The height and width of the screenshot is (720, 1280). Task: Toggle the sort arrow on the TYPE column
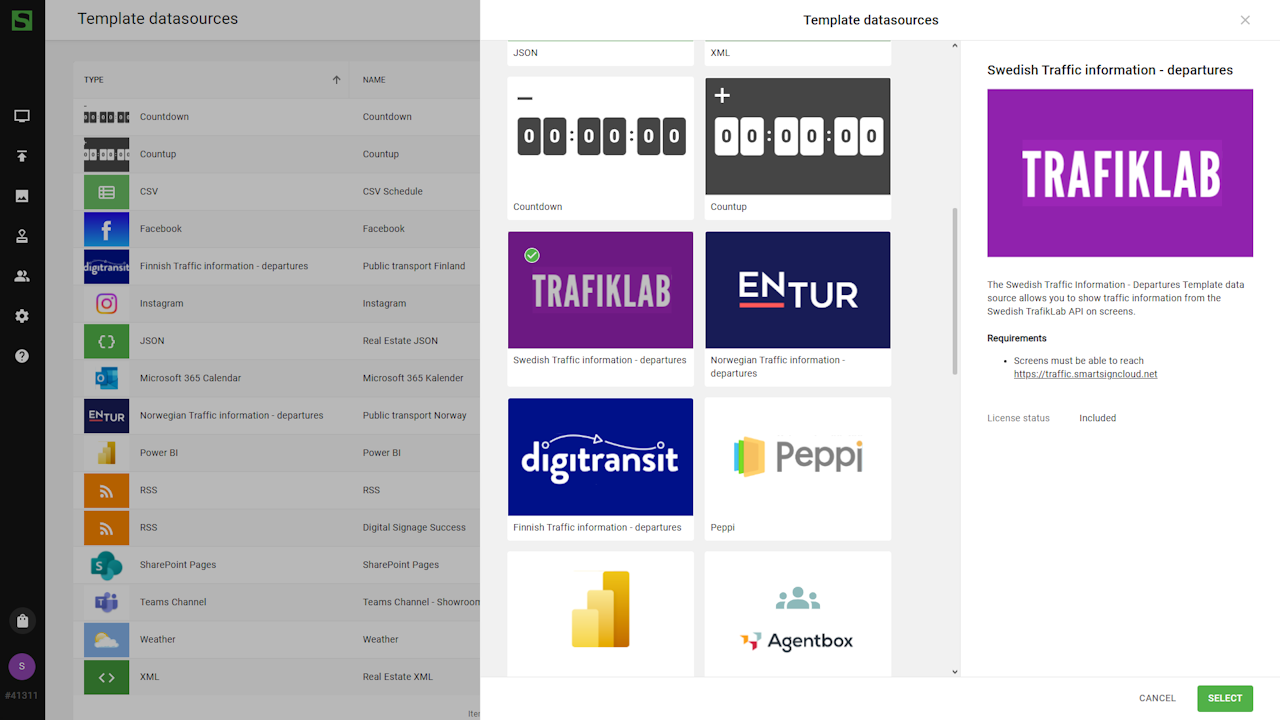tap(337, 80)
